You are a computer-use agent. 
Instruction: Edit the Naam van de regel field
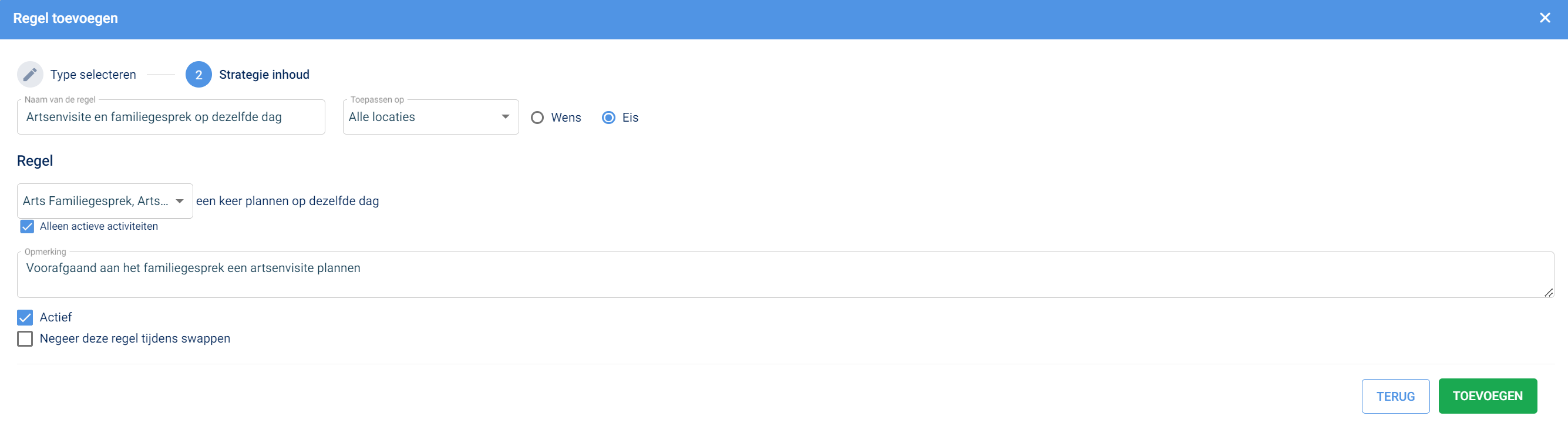[171, 117]
